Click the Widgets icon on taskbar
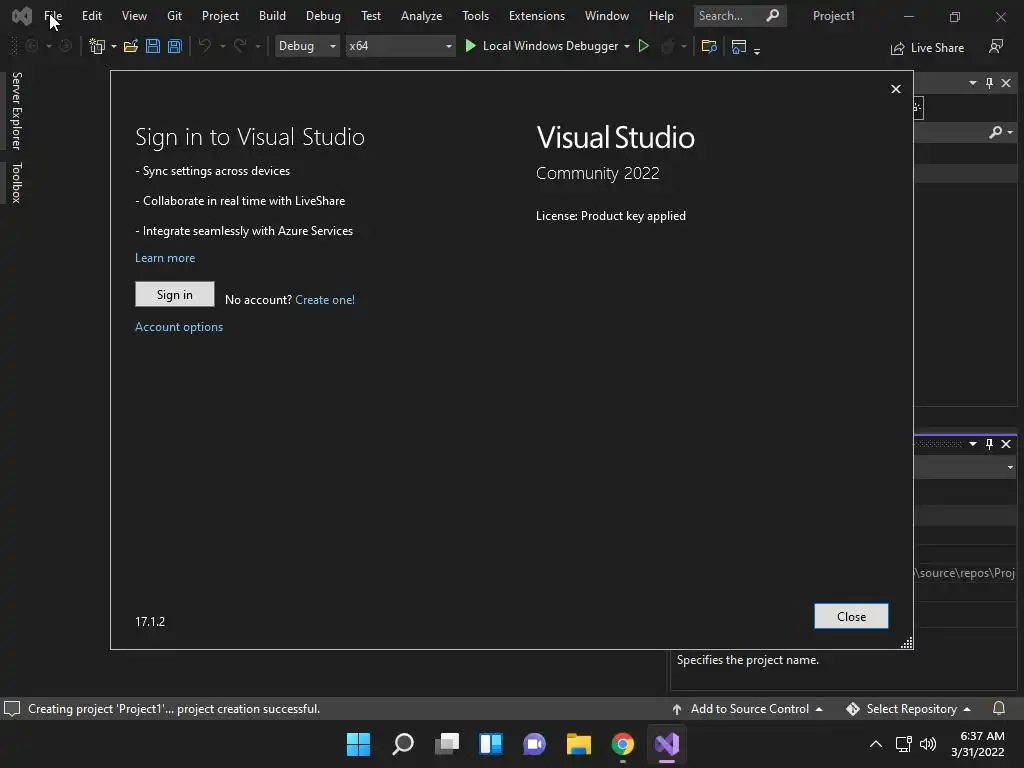The width and height of the screenshot is (1024, 768). (x=491, y=744)
